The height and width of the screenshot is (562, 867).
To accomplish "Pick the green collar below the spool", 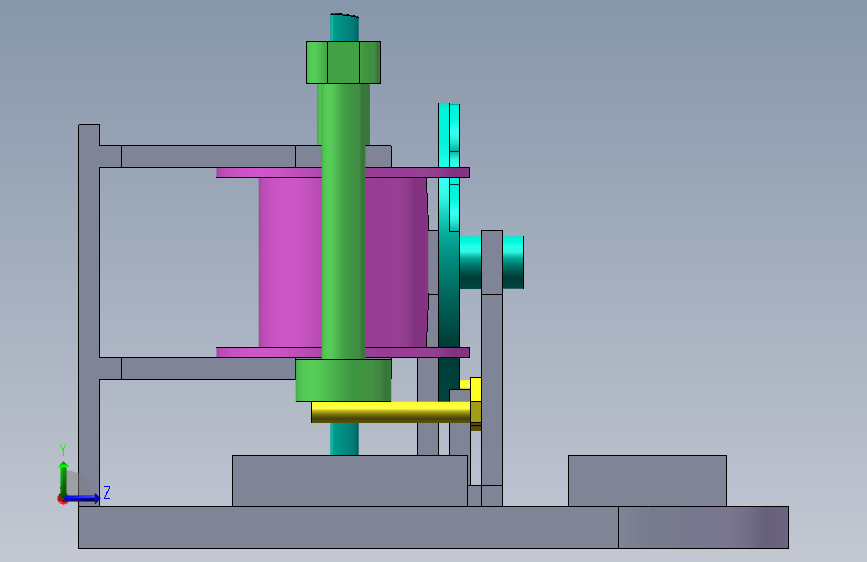I will coord(343,381).
